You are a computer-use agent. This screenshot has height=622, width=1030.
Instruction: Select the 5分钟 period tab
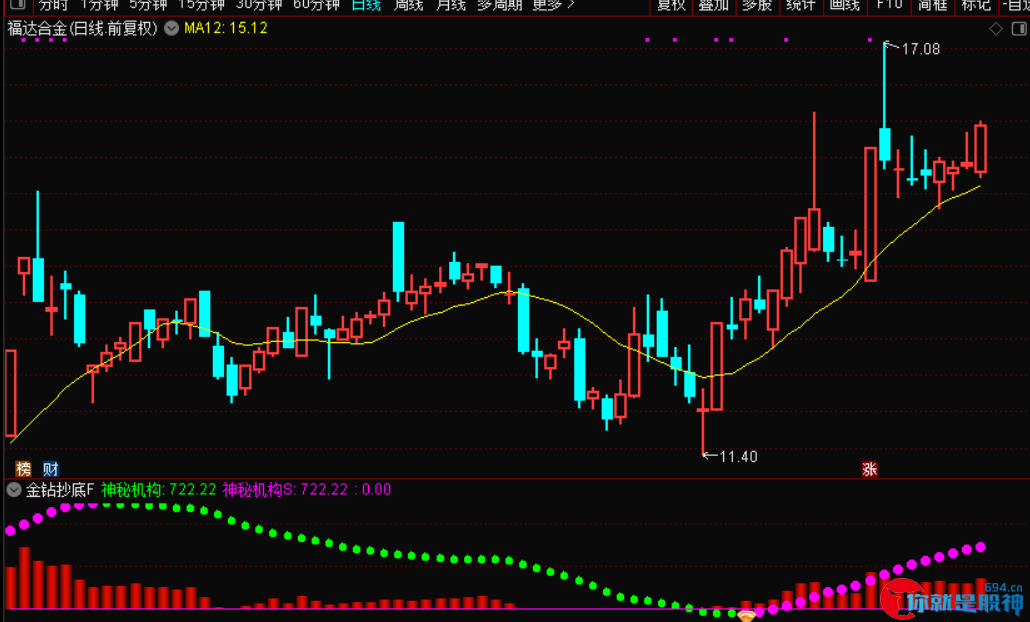click(148, 5)
